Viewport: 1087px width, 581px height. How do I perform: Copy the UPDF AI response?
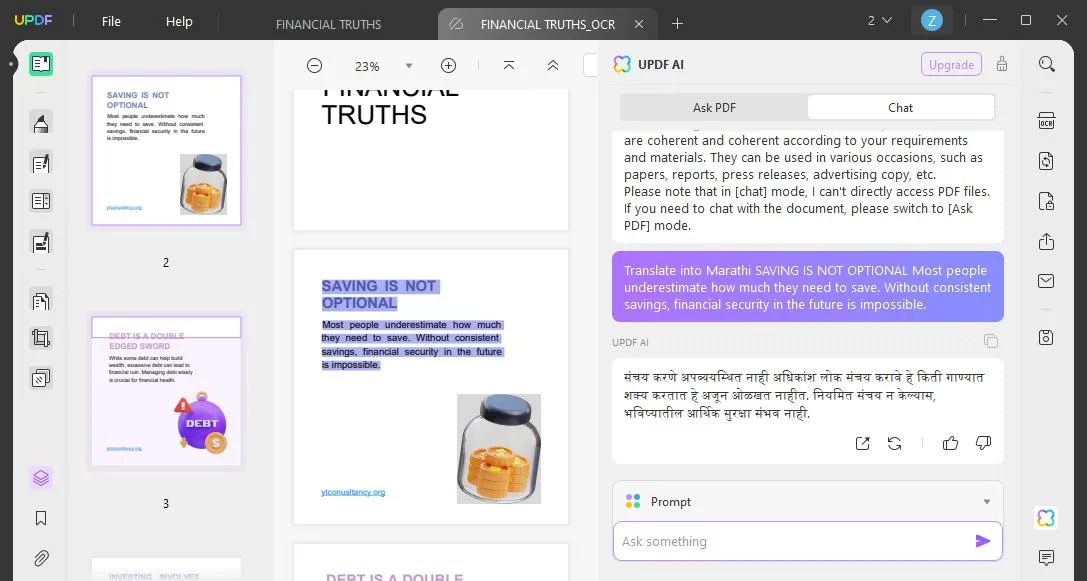click(991, 341)
